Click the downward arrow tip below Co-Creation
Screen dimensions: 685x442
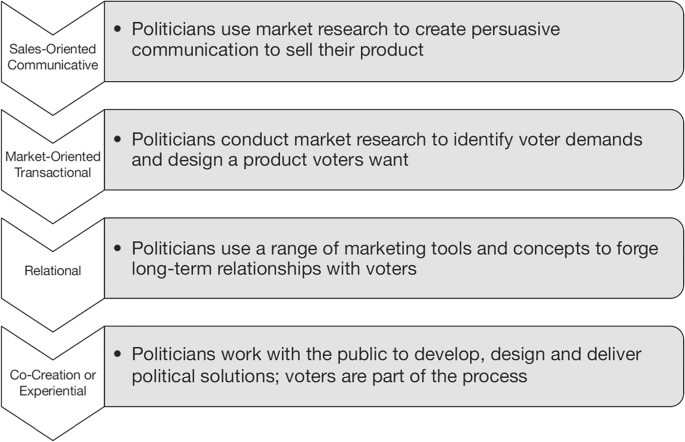[53, 436]
